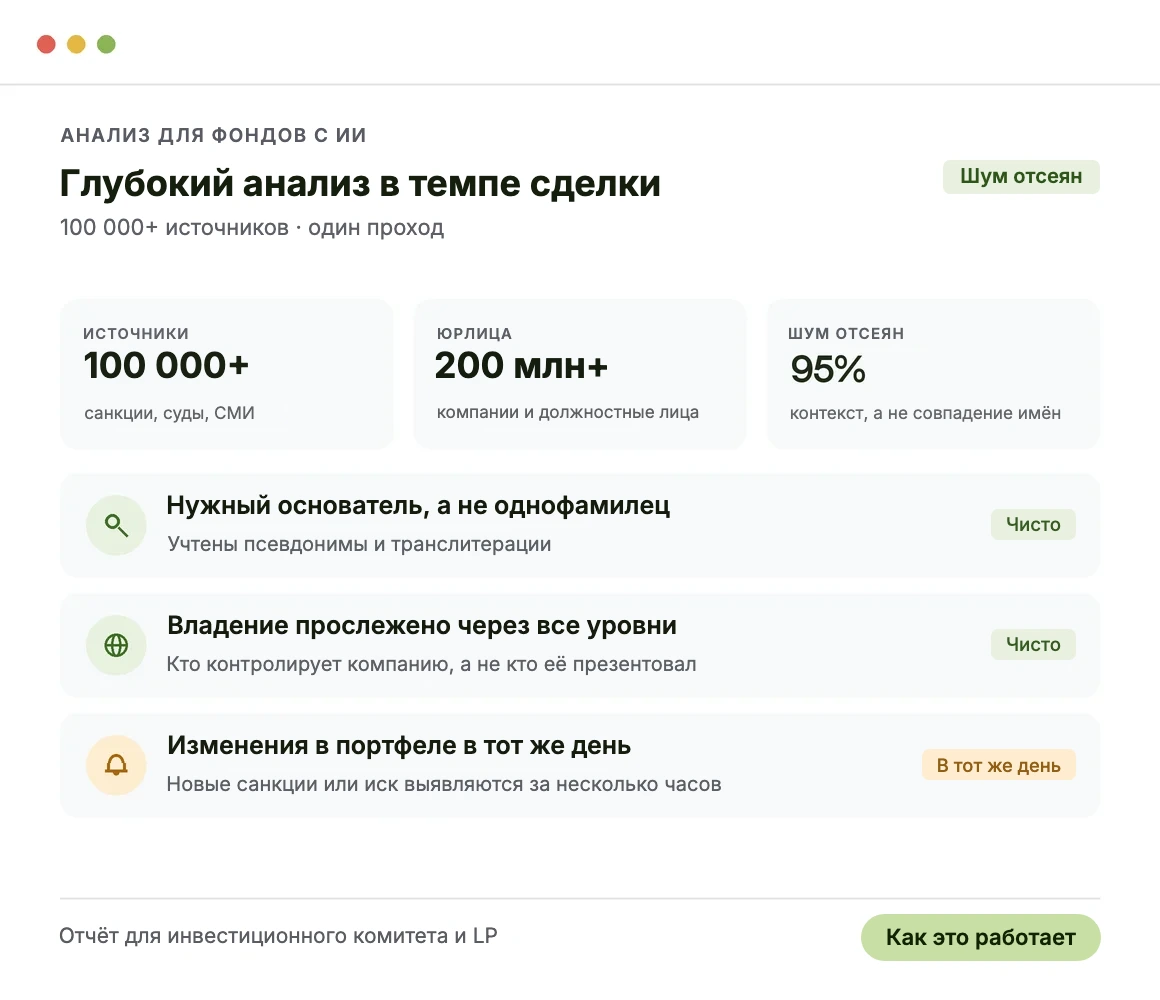Click the globe icon beside ownership row
The height and width of the screenshot is (1000, 1160).
coord(116,646)
